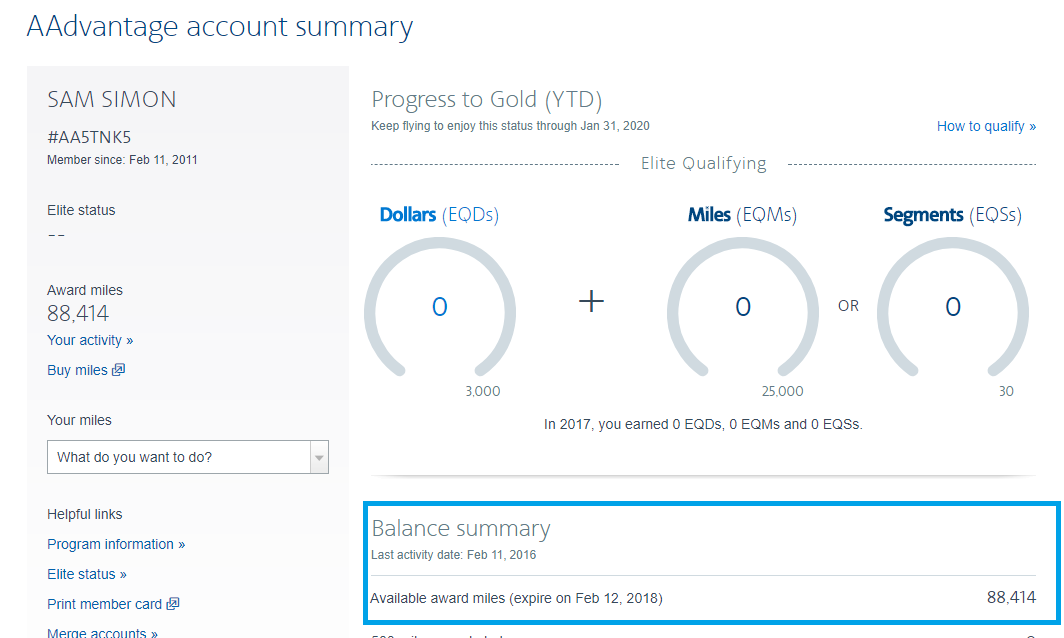1064x638 pixels.
Task: Click the Dollars progress gauge showing 0
Action: pyautogui.click(x=440, y=307)
